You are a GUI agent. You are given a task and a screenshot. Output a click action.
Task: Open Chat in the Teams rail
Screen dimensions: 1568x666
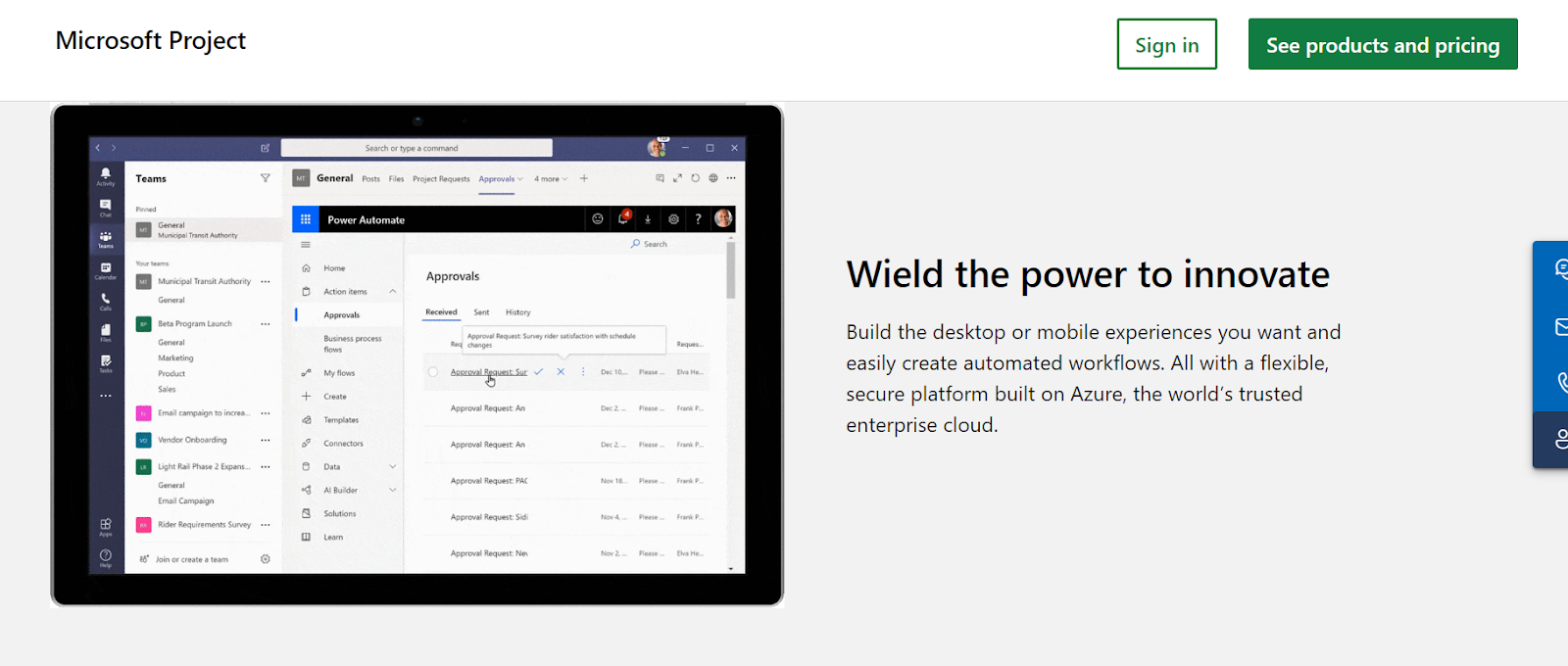click(x=106, y=208)
